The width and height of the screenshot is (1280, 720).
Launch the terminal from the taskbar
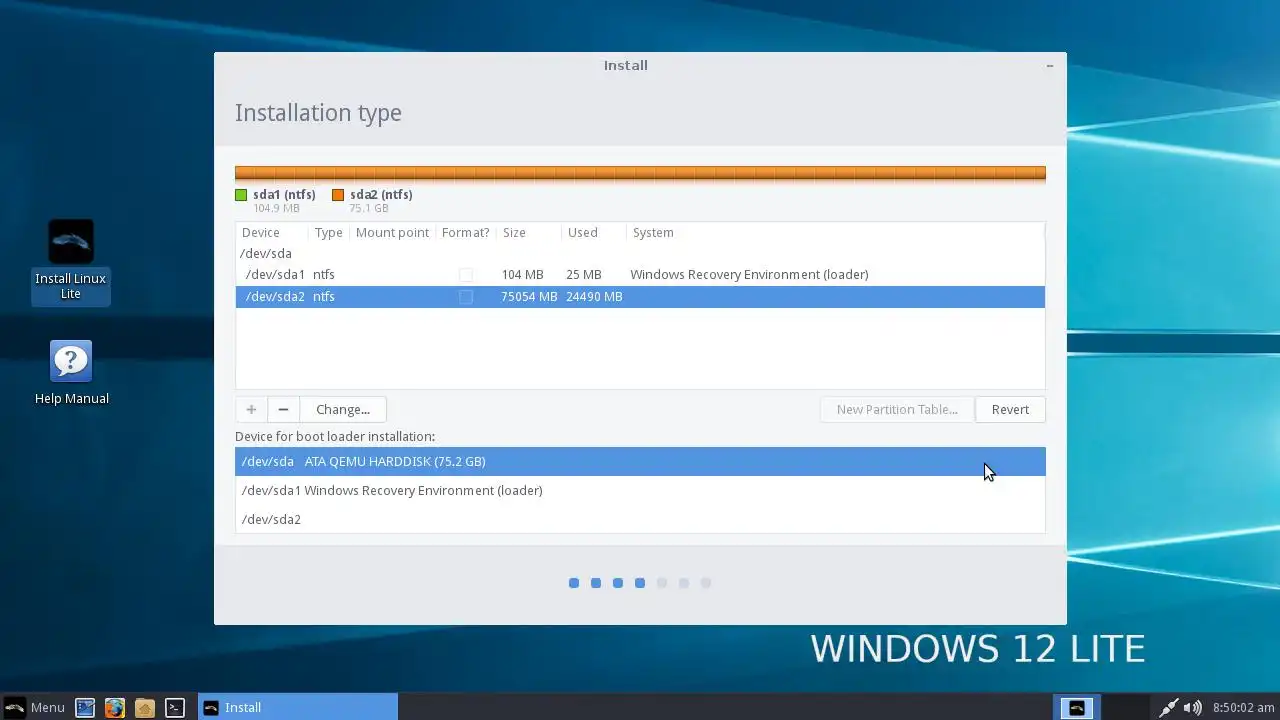[x=175, y=707]
